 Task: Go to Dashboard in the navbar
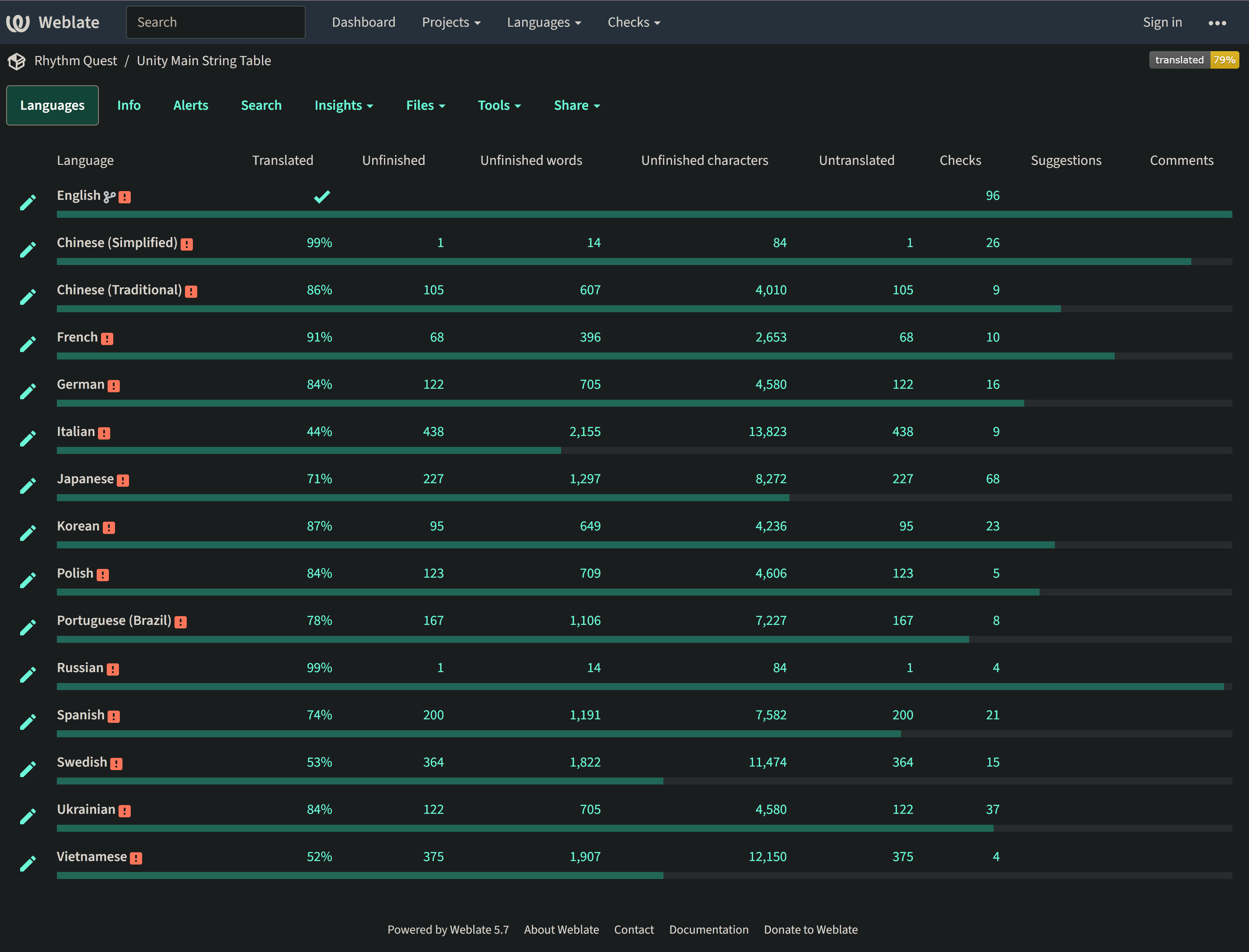363,23
